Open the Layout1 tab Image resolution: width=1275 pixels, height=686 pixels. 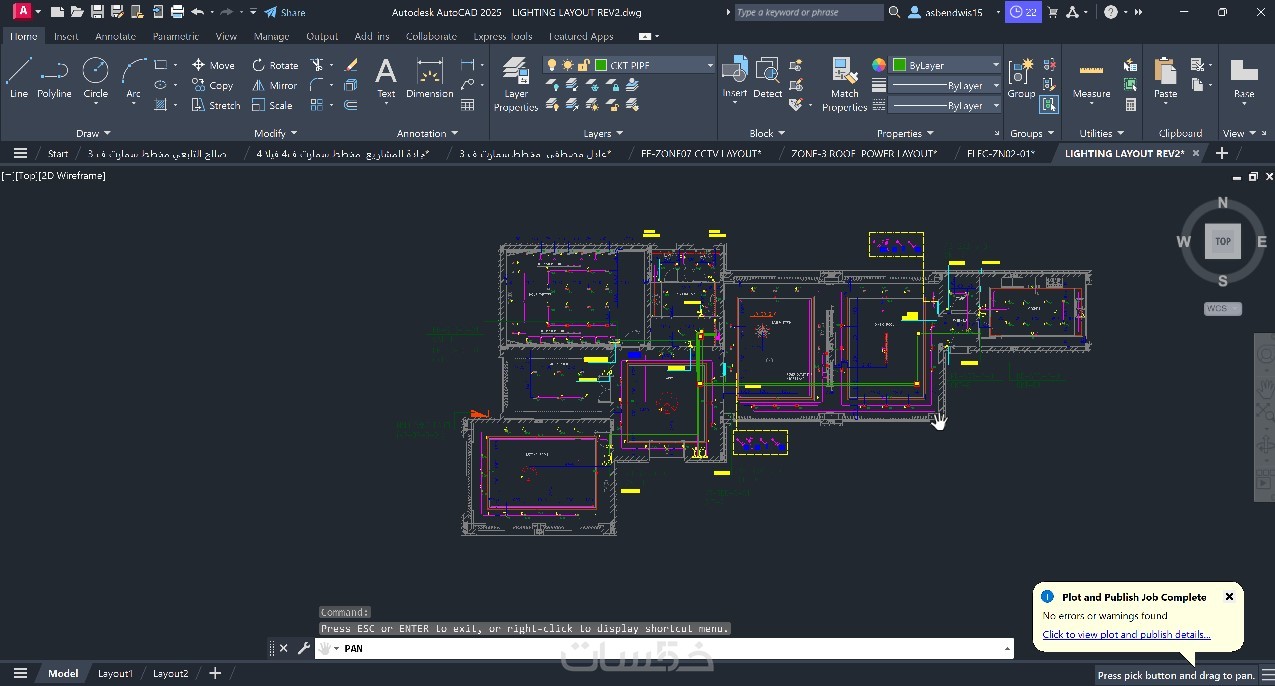115,673
